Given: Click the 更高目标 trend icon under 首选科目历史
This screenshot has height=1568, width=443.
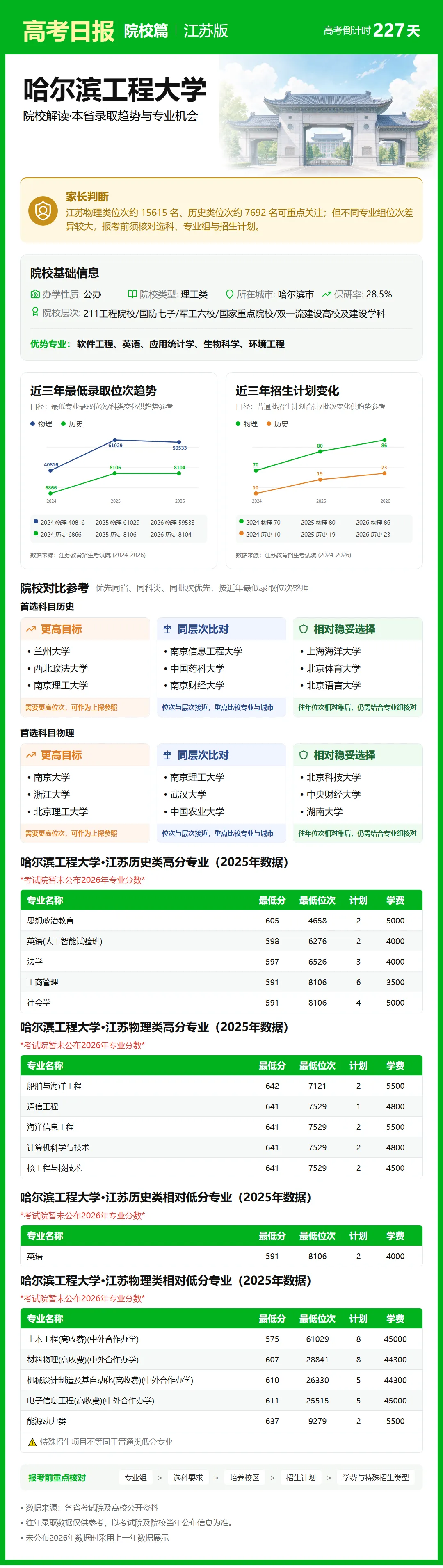Looking at the screenshot, I should [x=31, y=629].
